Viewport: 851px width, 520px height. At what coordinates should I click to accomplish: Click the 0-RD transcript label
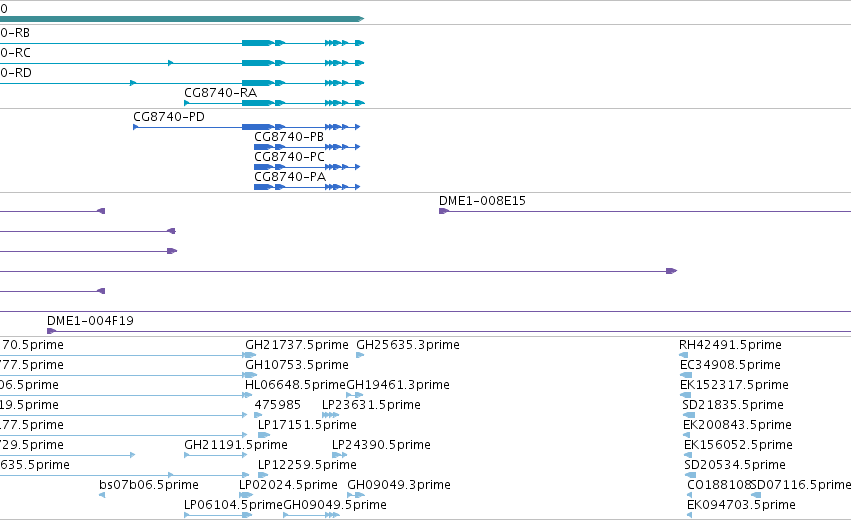16,73
